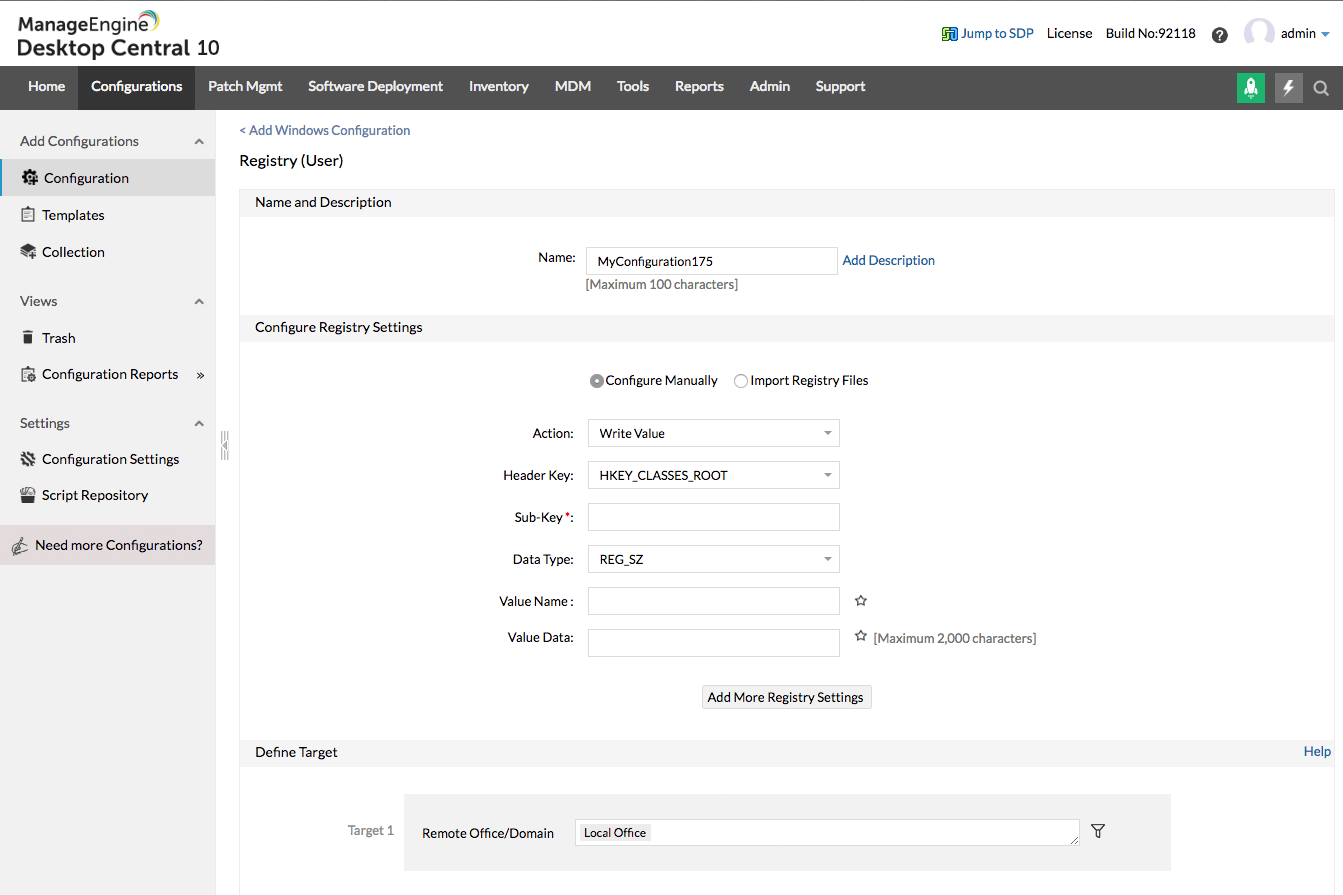Open the Data Type dropdown
1343x895 pixels.
point(713,559)
